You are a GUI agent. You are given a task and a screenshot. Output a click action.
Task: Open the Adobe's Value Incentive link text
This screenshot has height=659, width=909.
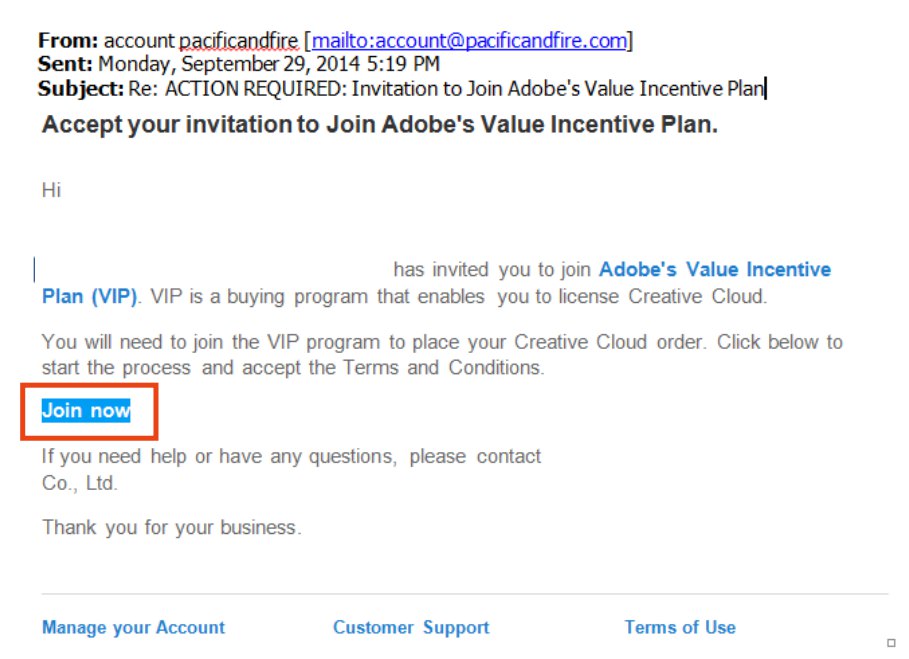tap(715, 270)
